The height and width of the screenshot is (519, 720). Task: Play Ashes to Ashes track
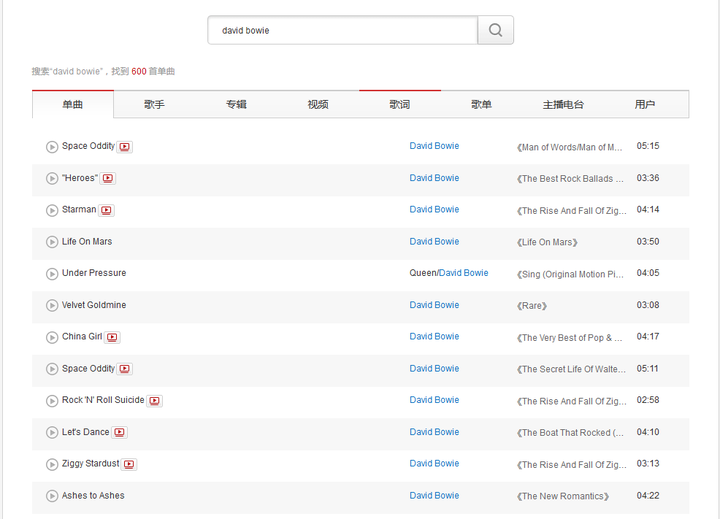[x=52, y=496]
